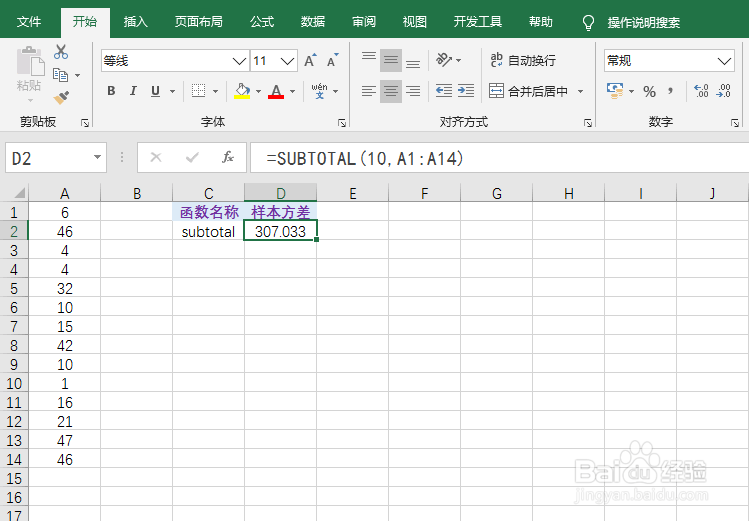
Task: Toggle Underline formatting
Action: 155,91
